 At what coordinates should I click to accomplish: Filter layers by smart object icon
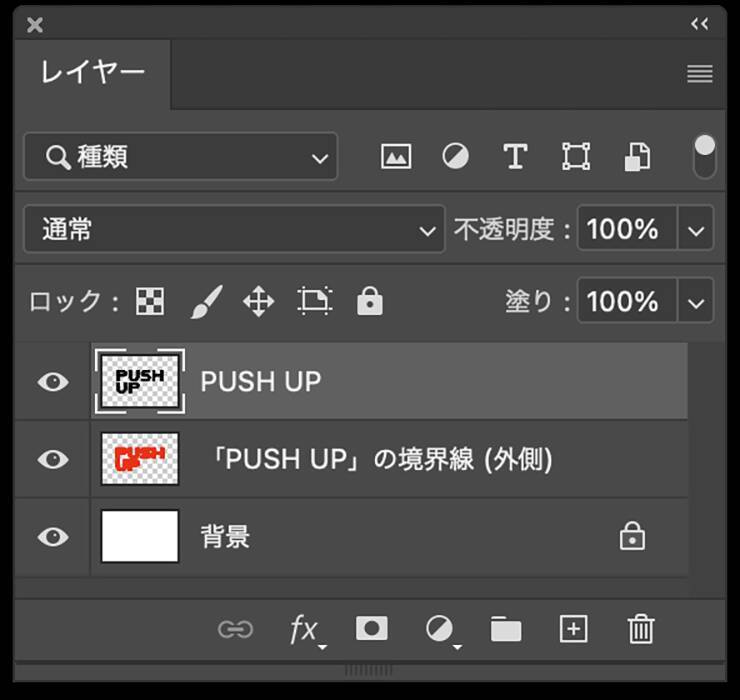coord(637,156)
